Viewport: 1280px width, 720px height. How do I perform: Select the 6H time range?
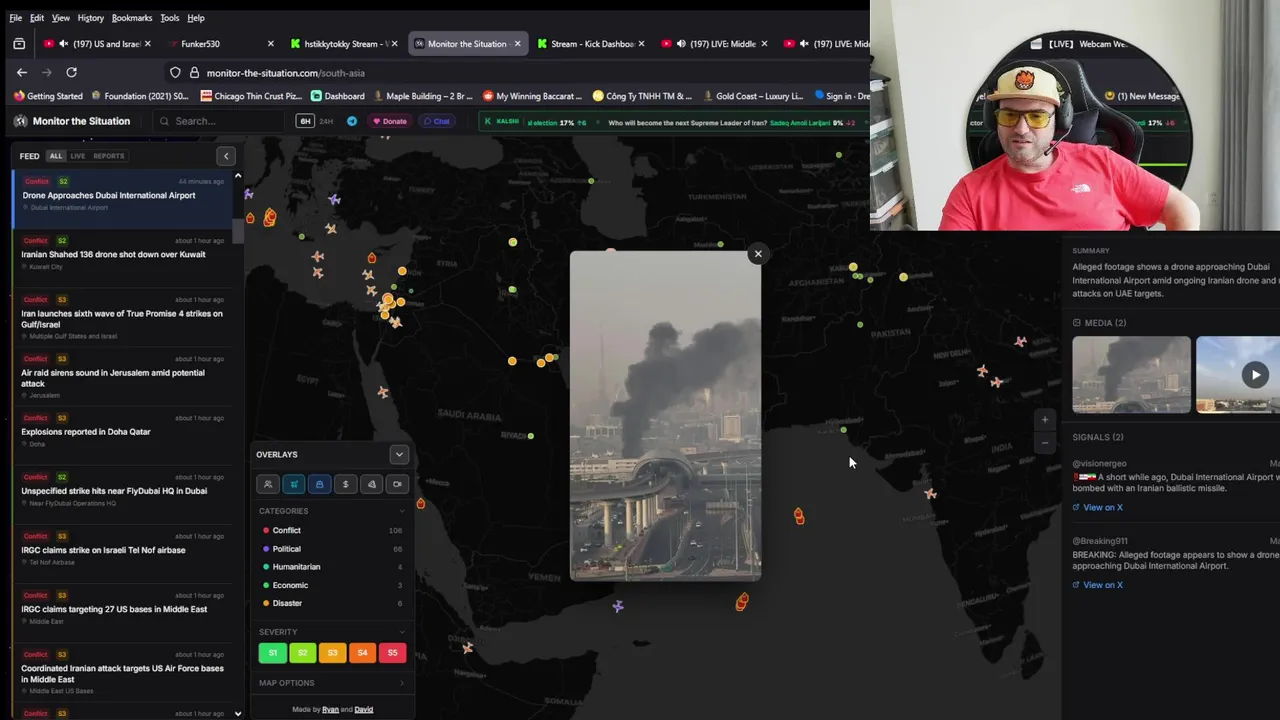tap(305, 121)
